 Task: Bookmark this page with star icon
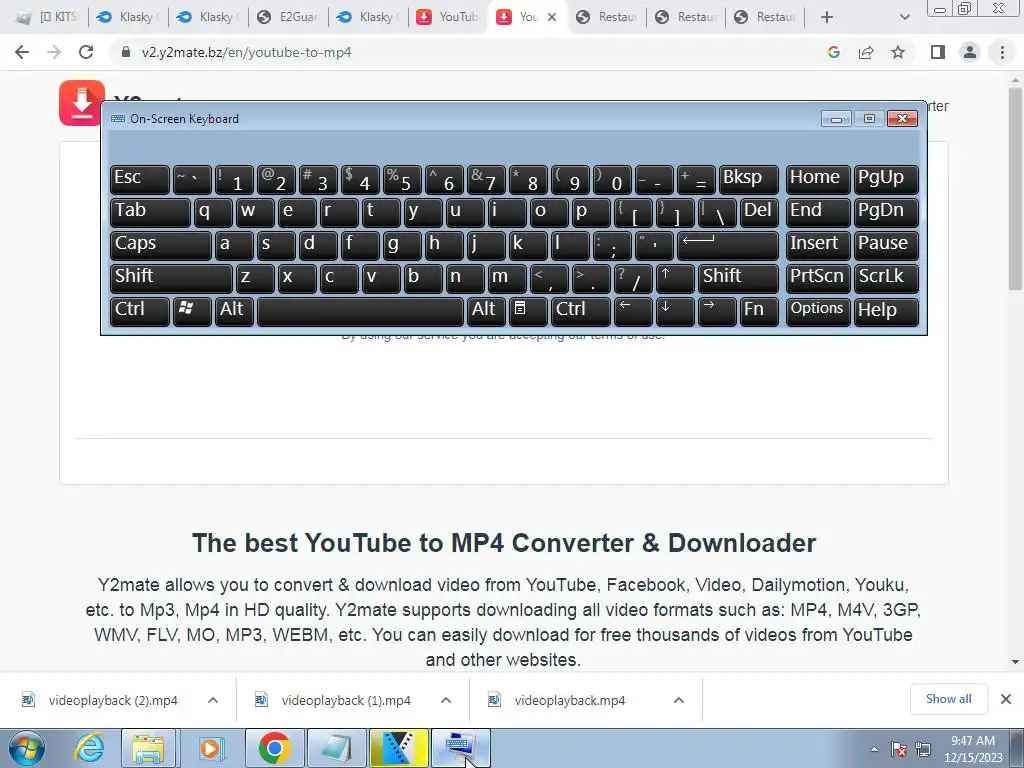[x=898, y=52]
